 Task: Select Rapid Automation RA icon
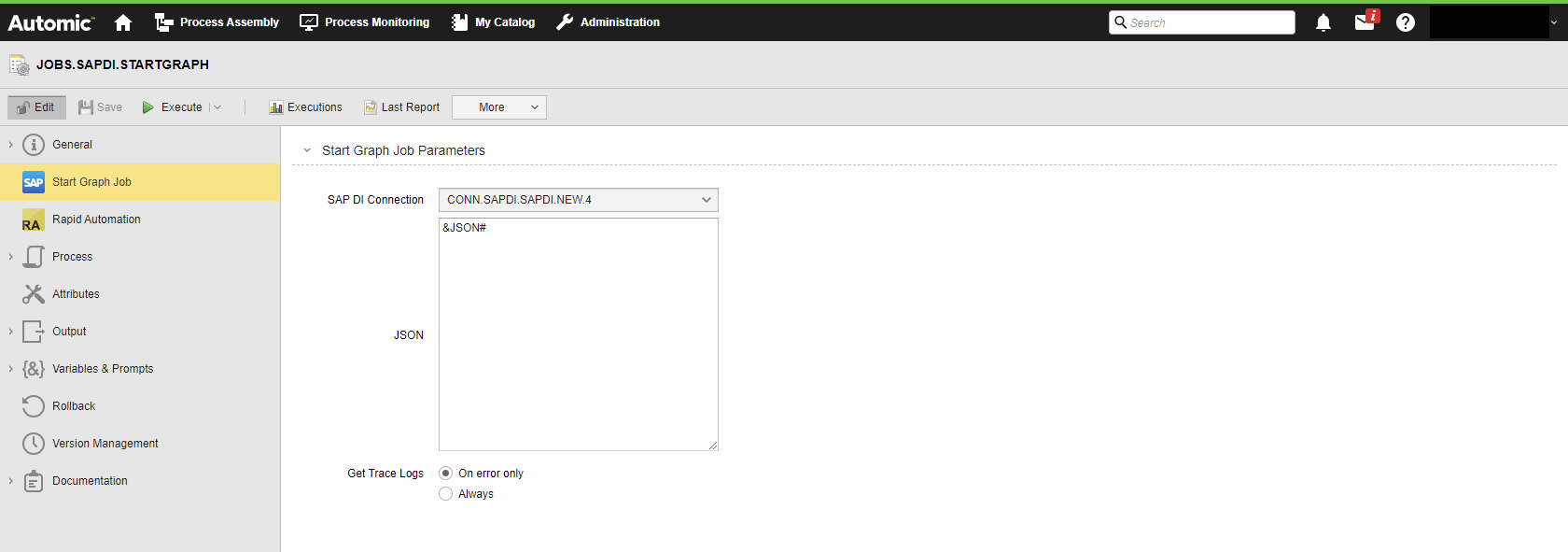coord(33,220)
